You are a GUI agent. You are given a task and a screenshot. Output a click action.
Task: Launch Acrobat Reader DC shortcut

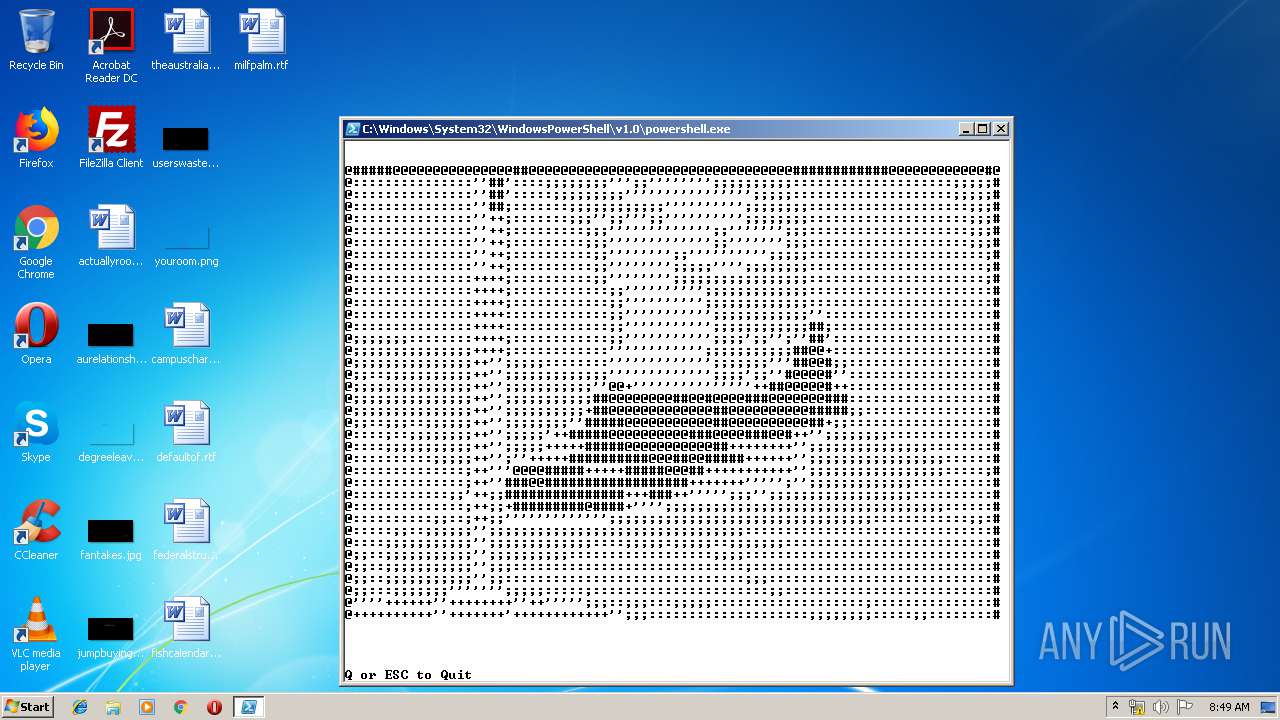pyautogui.click(x=111, y=45)
